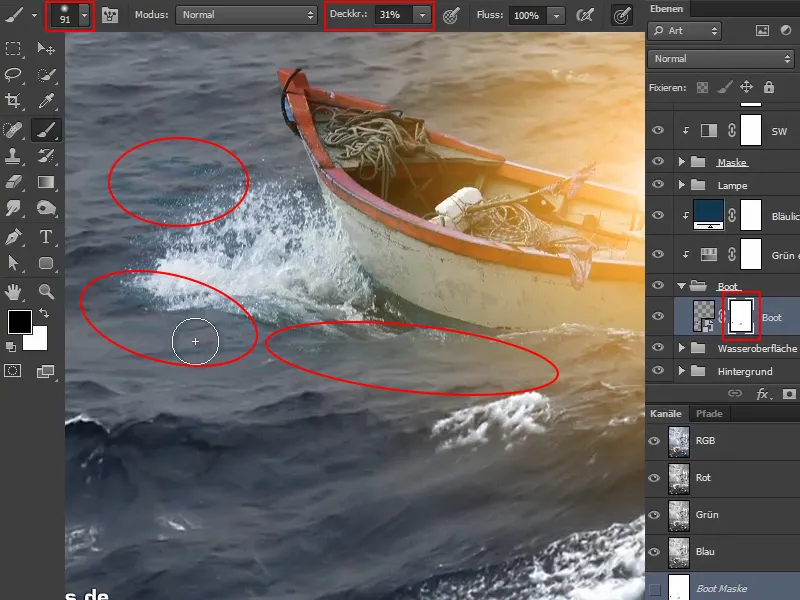
Task: Change screen mode button
Action: tap(46, 371)
